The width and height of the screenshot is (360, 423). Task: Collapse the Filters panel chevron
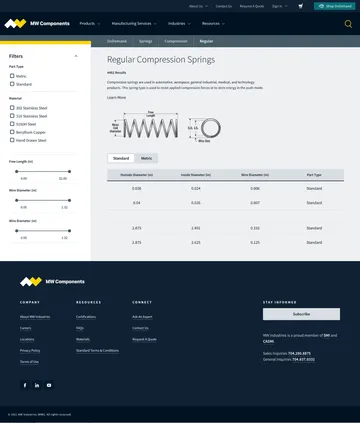point(76,56)
